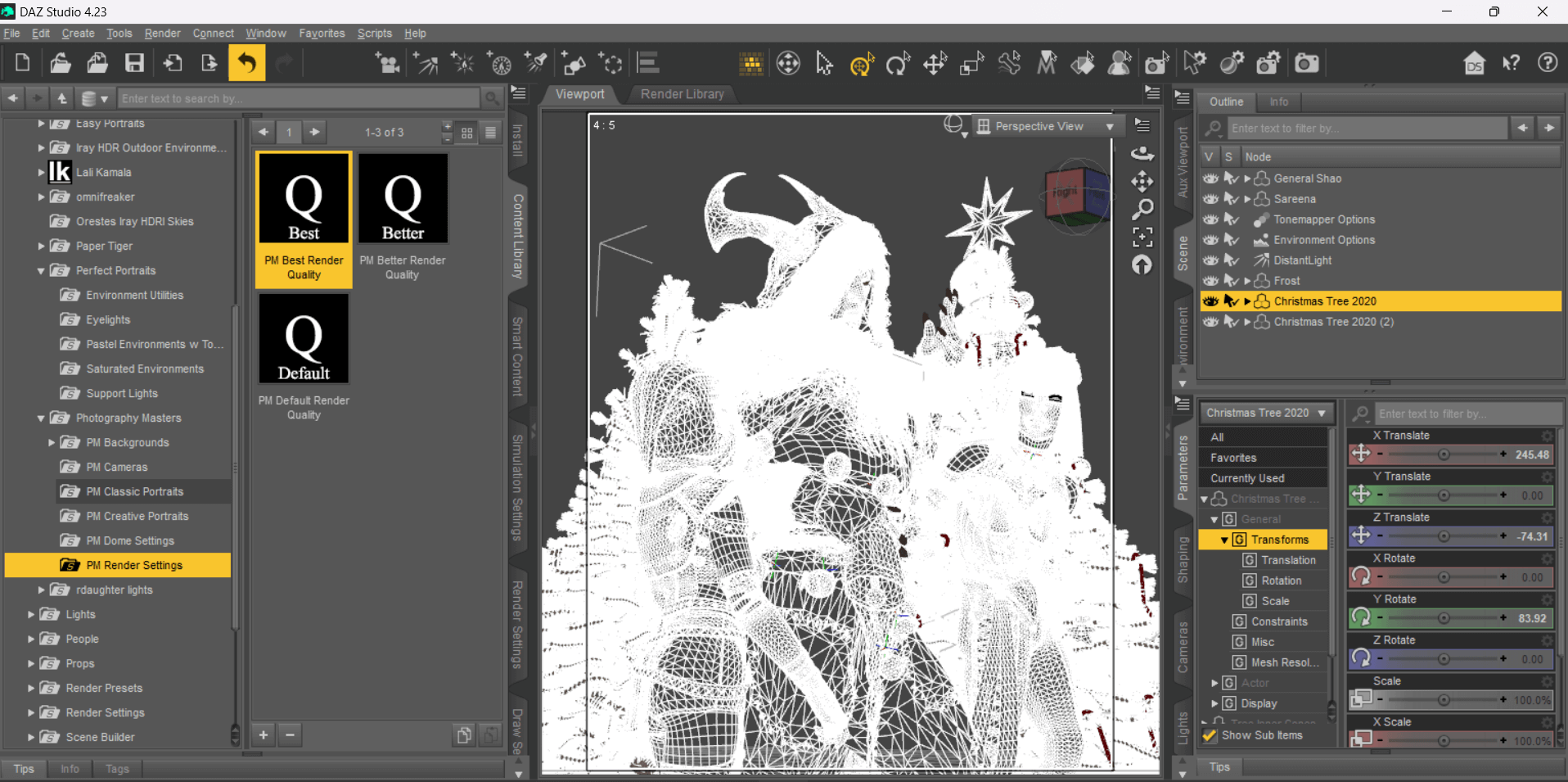This screenshot has width=1568, height=782.
Task: Open the Render menu
Action: [x=162, y=34]
